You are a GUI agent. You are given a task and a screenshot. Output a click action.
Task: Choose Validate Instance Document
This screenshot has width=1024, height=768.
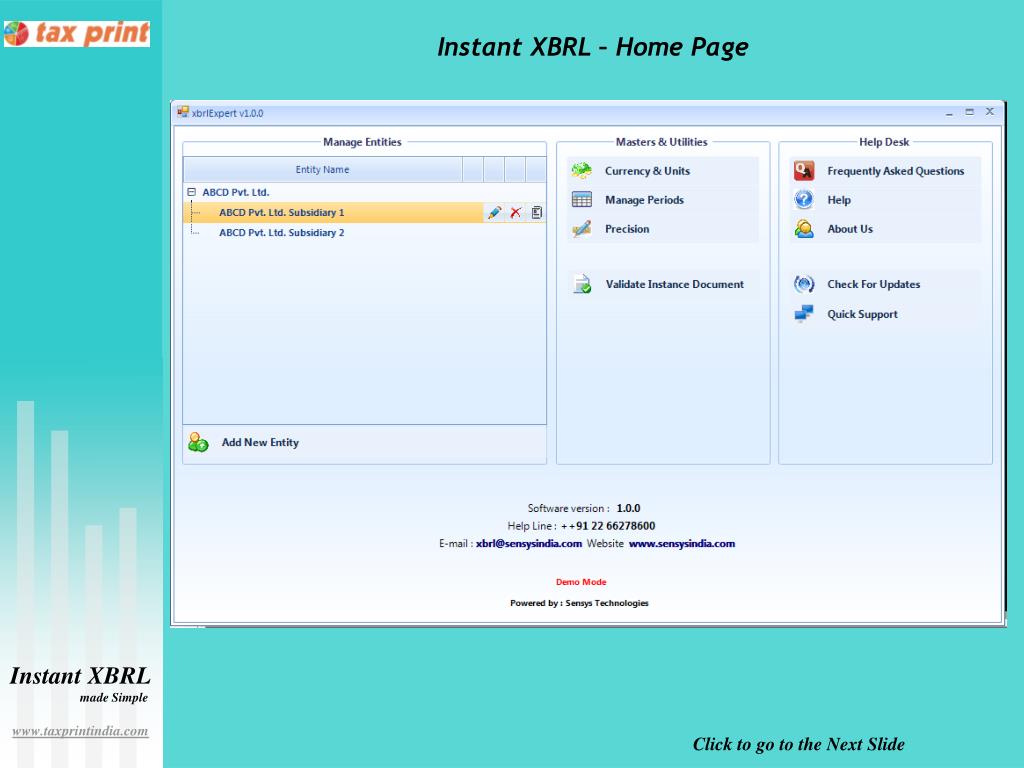(x=675, y=284)
